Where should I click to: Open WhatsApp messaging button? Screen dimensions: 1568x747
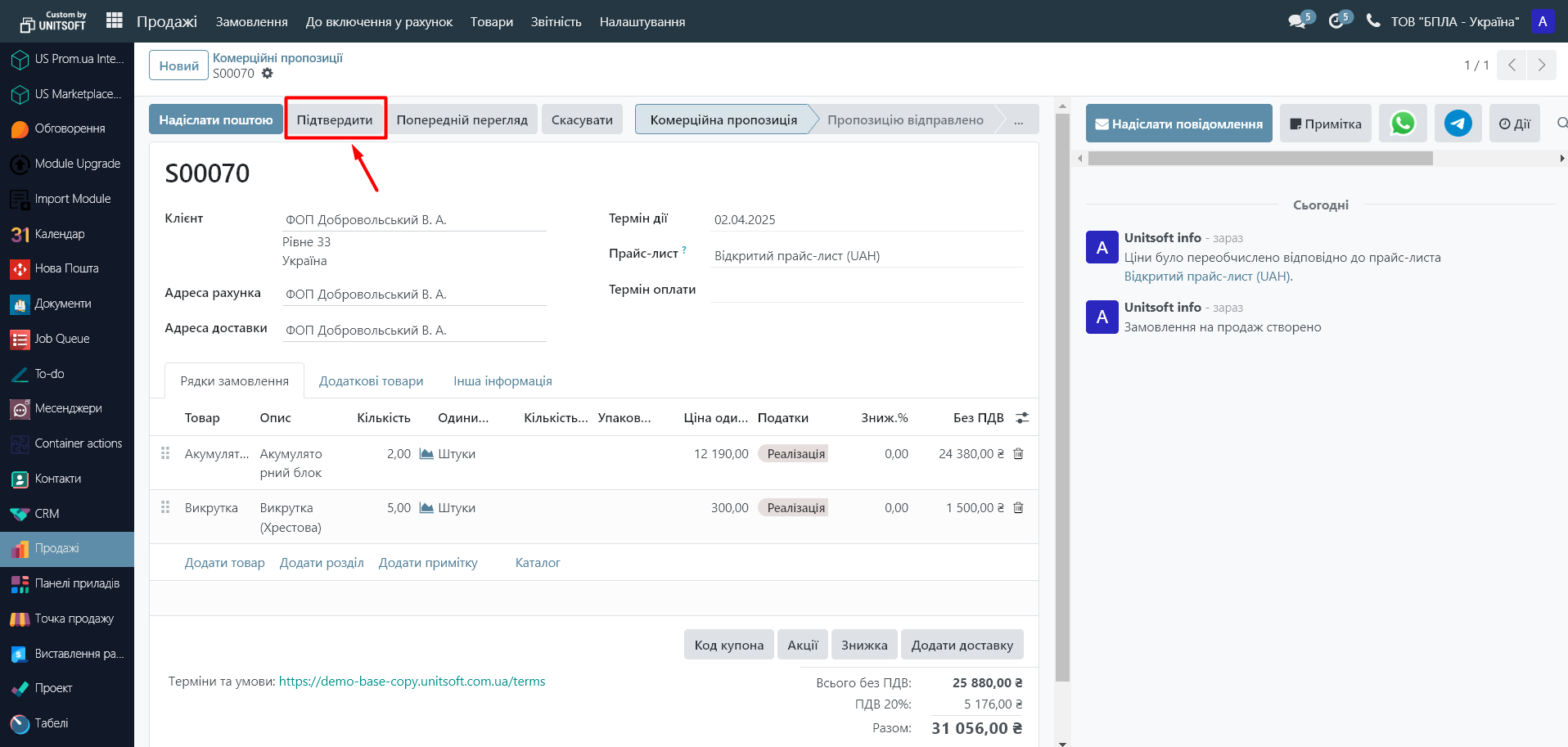(x=1403, y=124)
